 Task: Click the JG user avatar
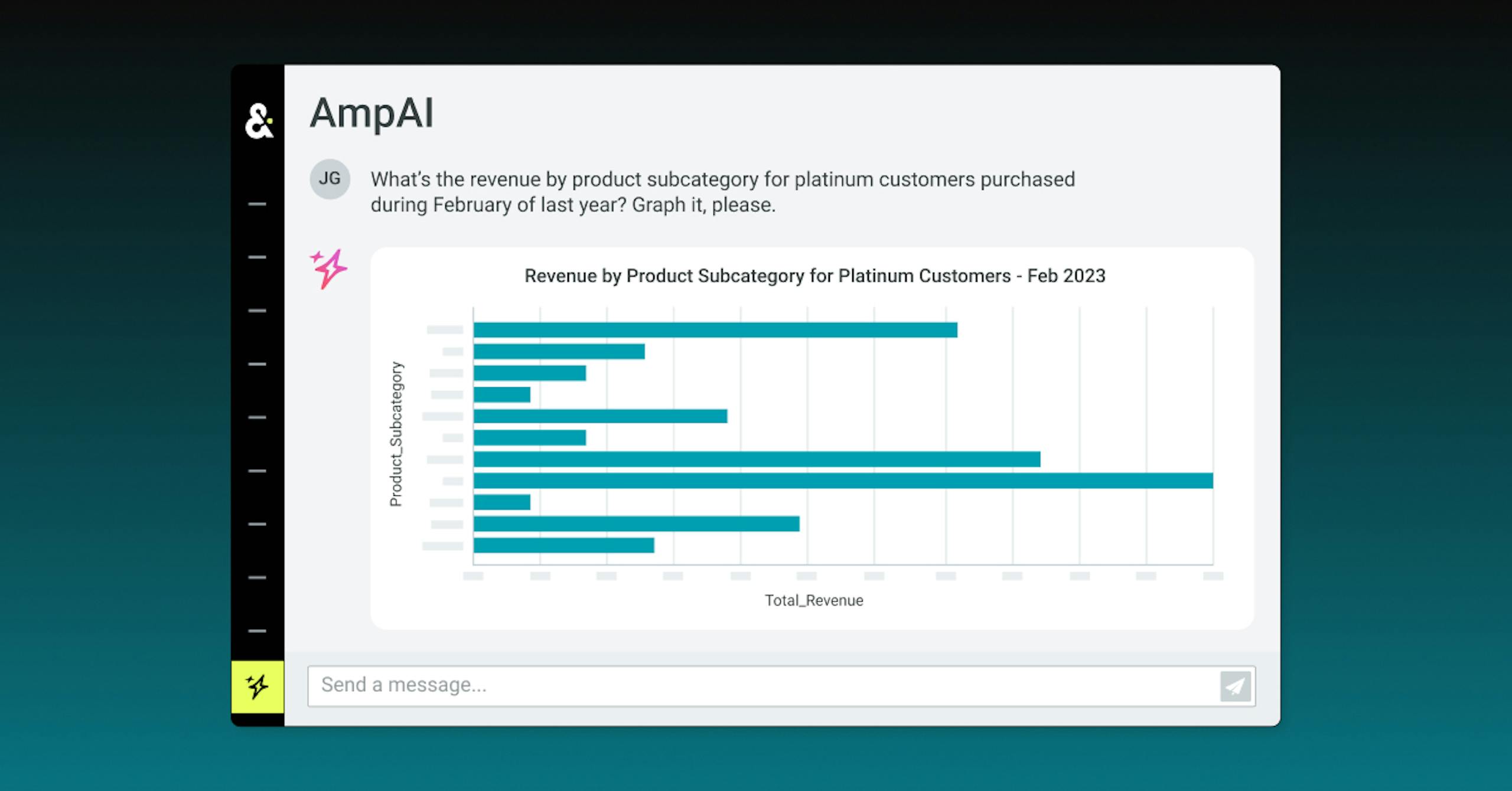[330, 179]
